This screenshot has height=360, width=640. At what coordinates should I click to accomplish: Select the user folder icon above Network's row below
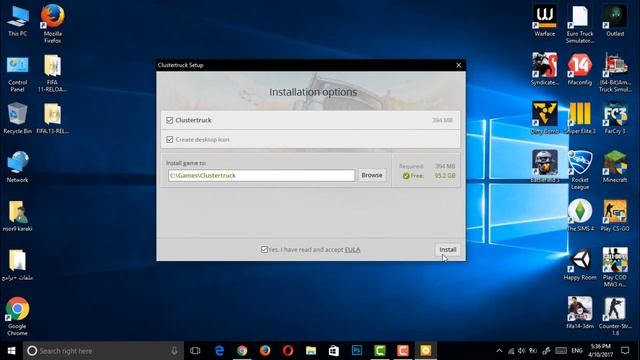(x=17, y=216)
